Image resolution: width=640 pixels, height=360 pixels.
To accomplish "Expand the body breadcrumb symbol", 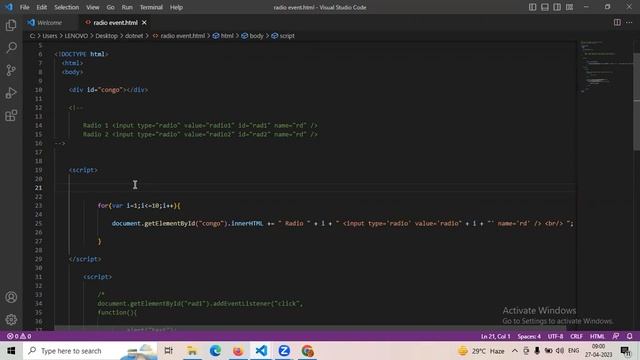I will pyautogui.click(x=252, y=36).
